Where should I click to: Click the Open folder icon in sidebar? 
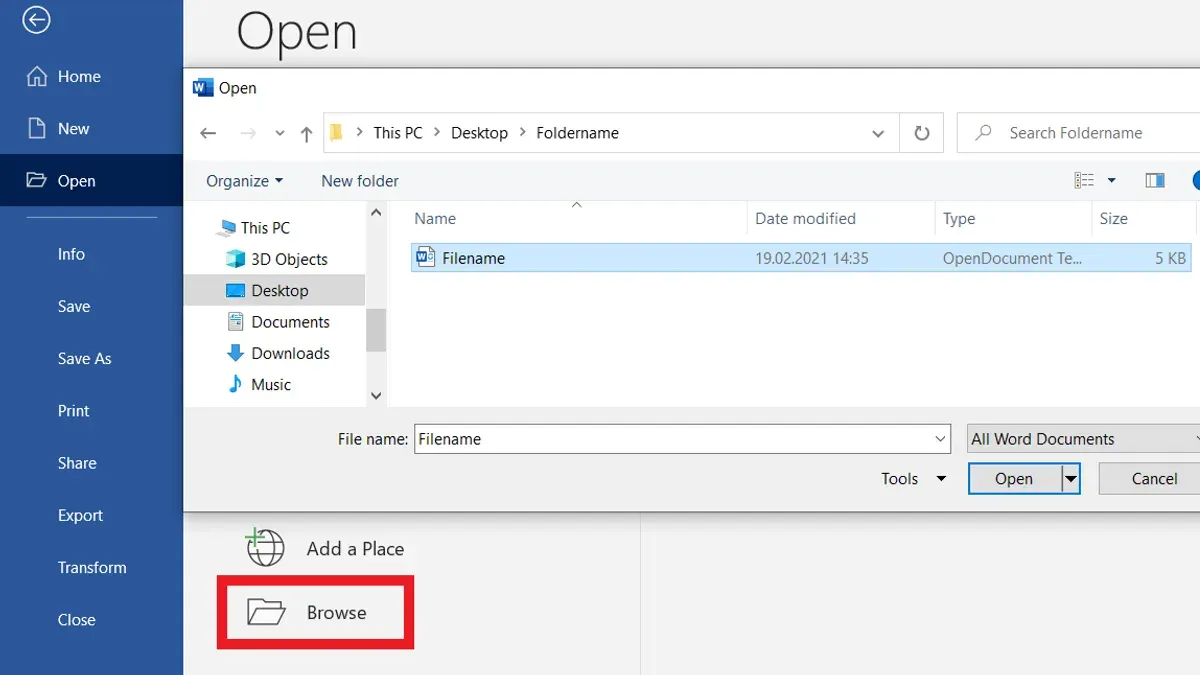click(37, 180)
